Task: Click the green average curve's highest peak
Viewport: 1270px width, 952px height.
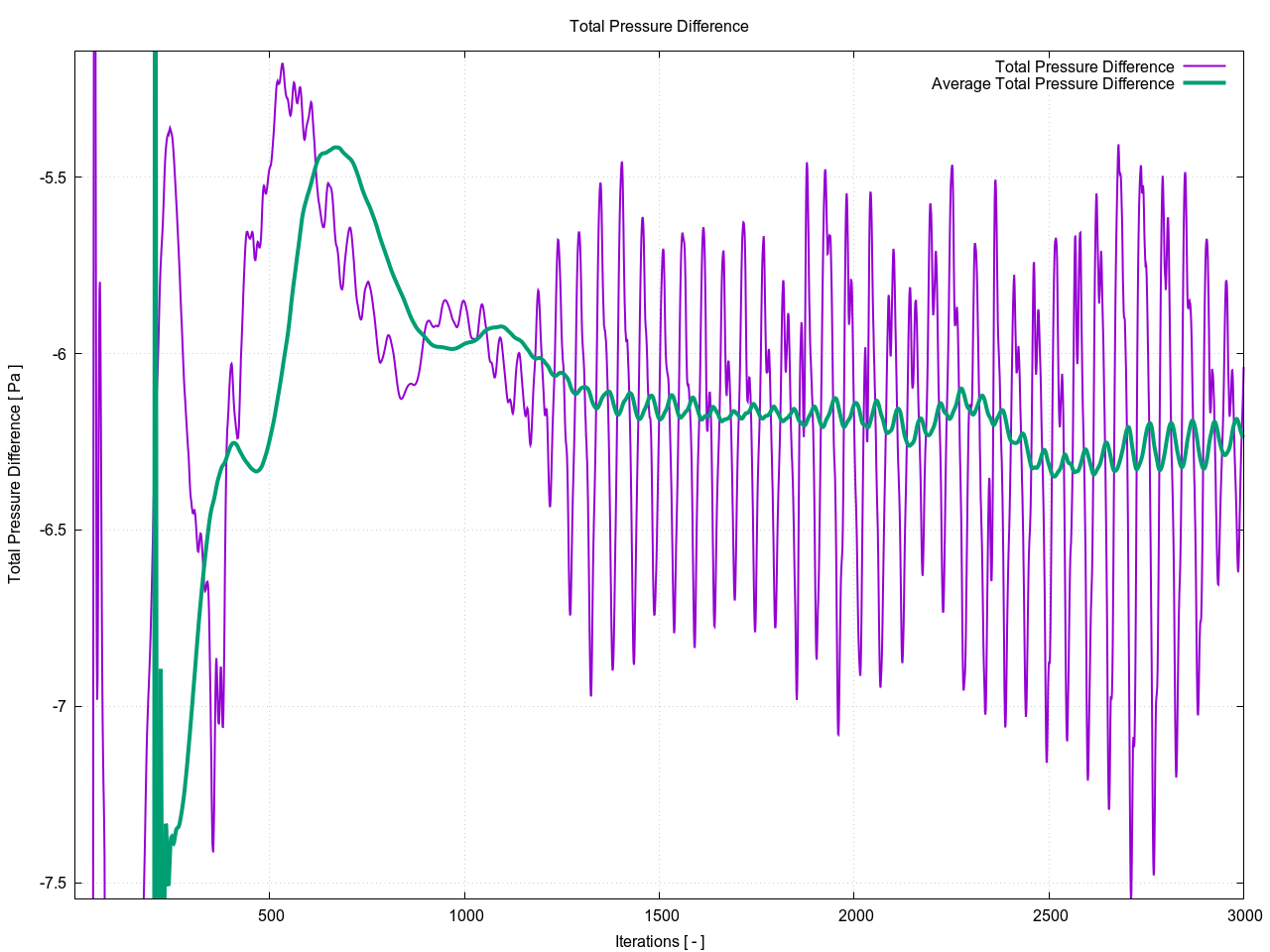Action: 337,147
